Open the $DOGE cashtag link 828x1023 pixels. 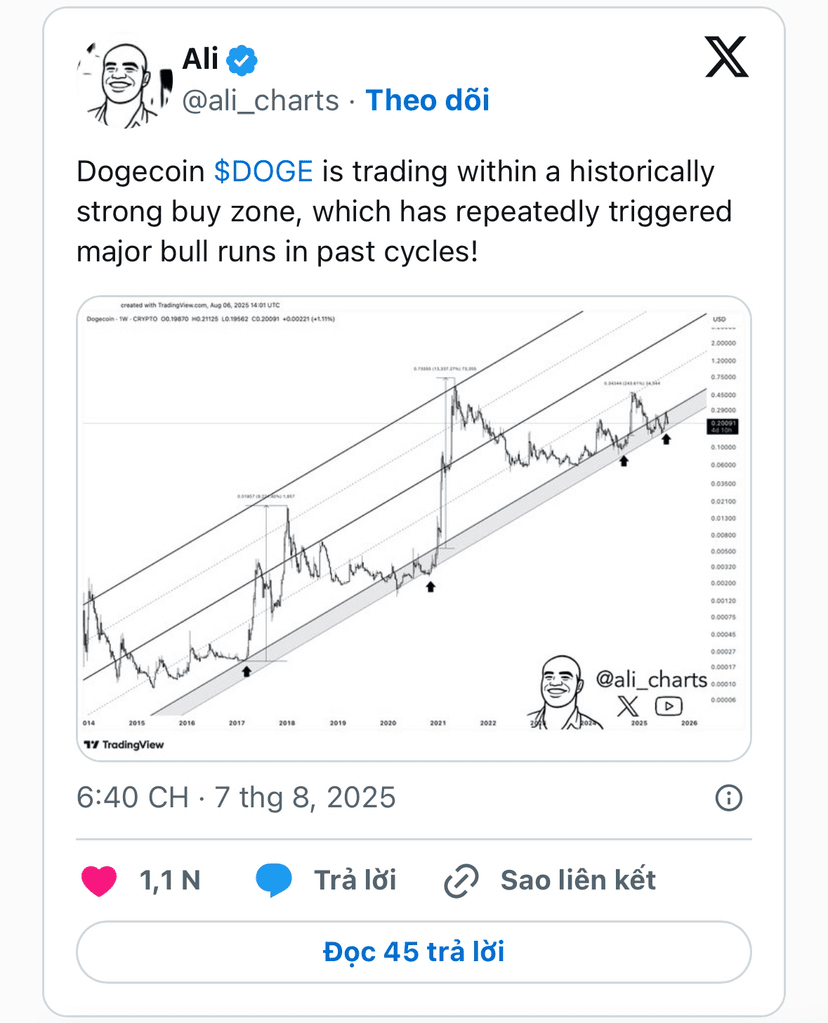click(264, 172)
